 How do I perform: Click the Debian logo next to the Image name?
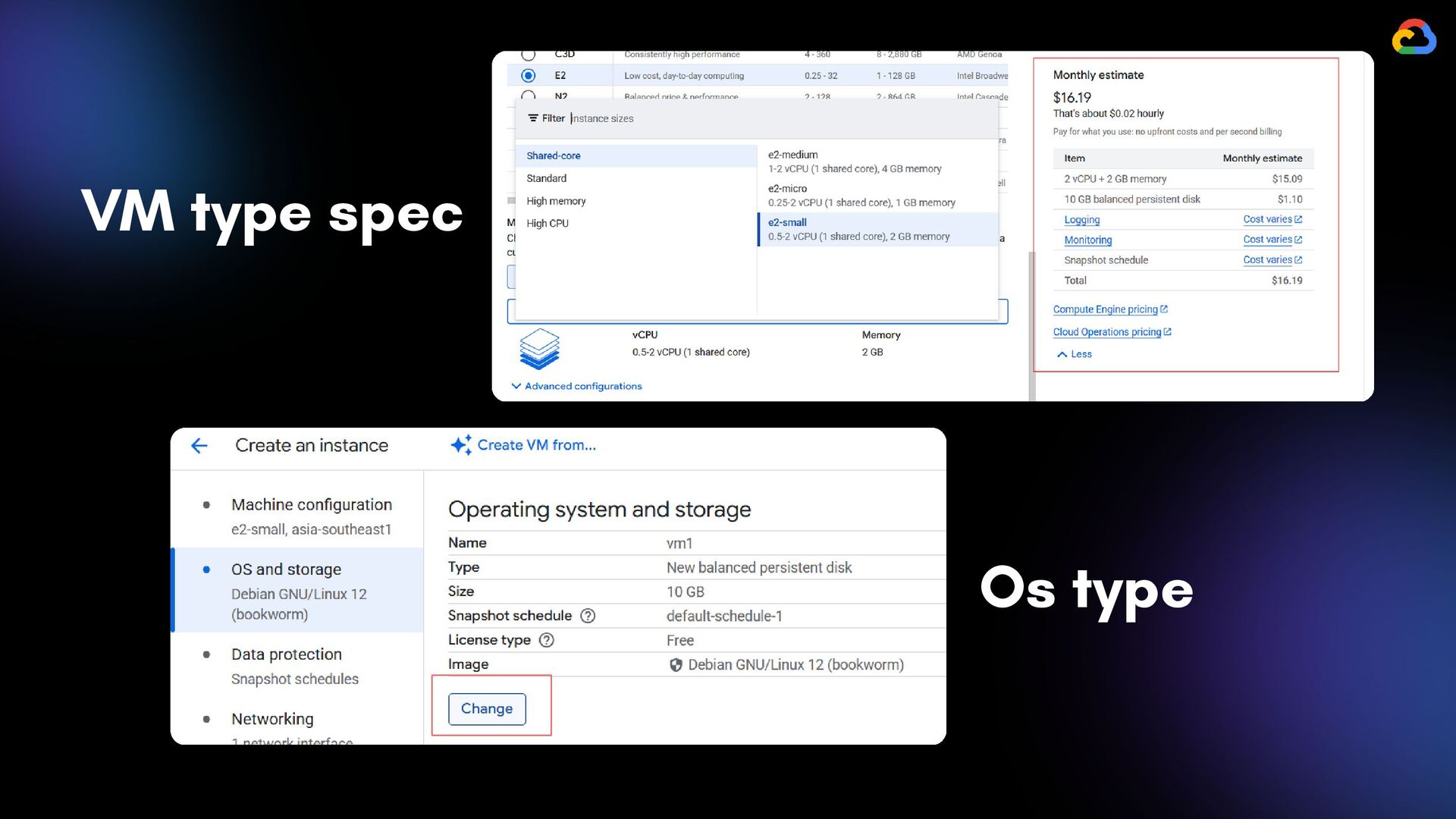coord(675,664)
